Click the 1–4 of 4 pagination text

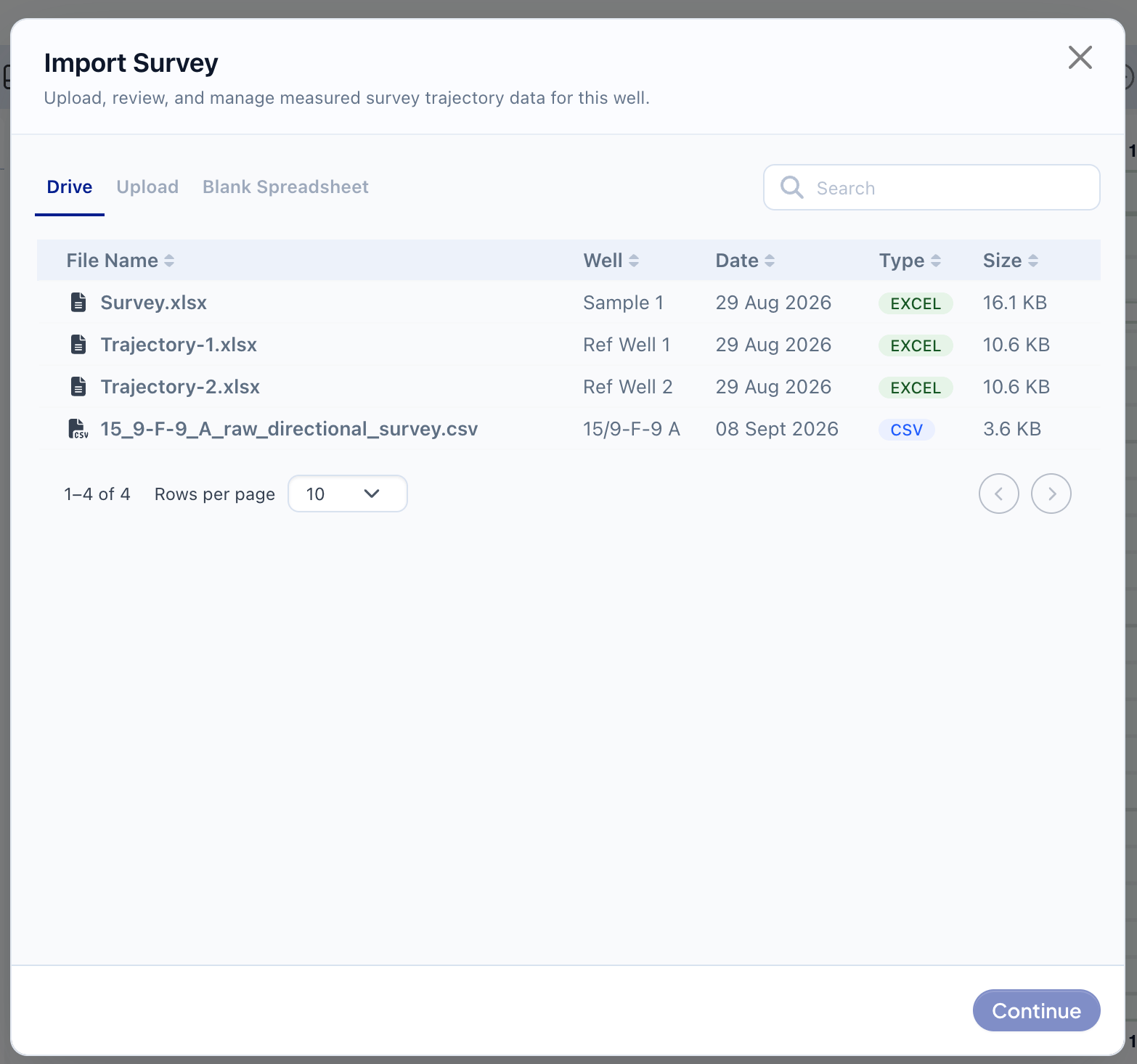click(x=97, y=494)
